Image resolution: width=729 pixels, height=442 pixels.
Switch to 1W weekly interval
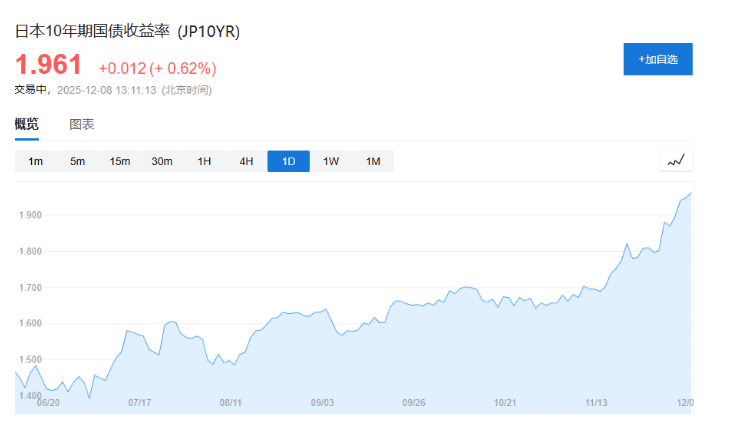[331, 161]
